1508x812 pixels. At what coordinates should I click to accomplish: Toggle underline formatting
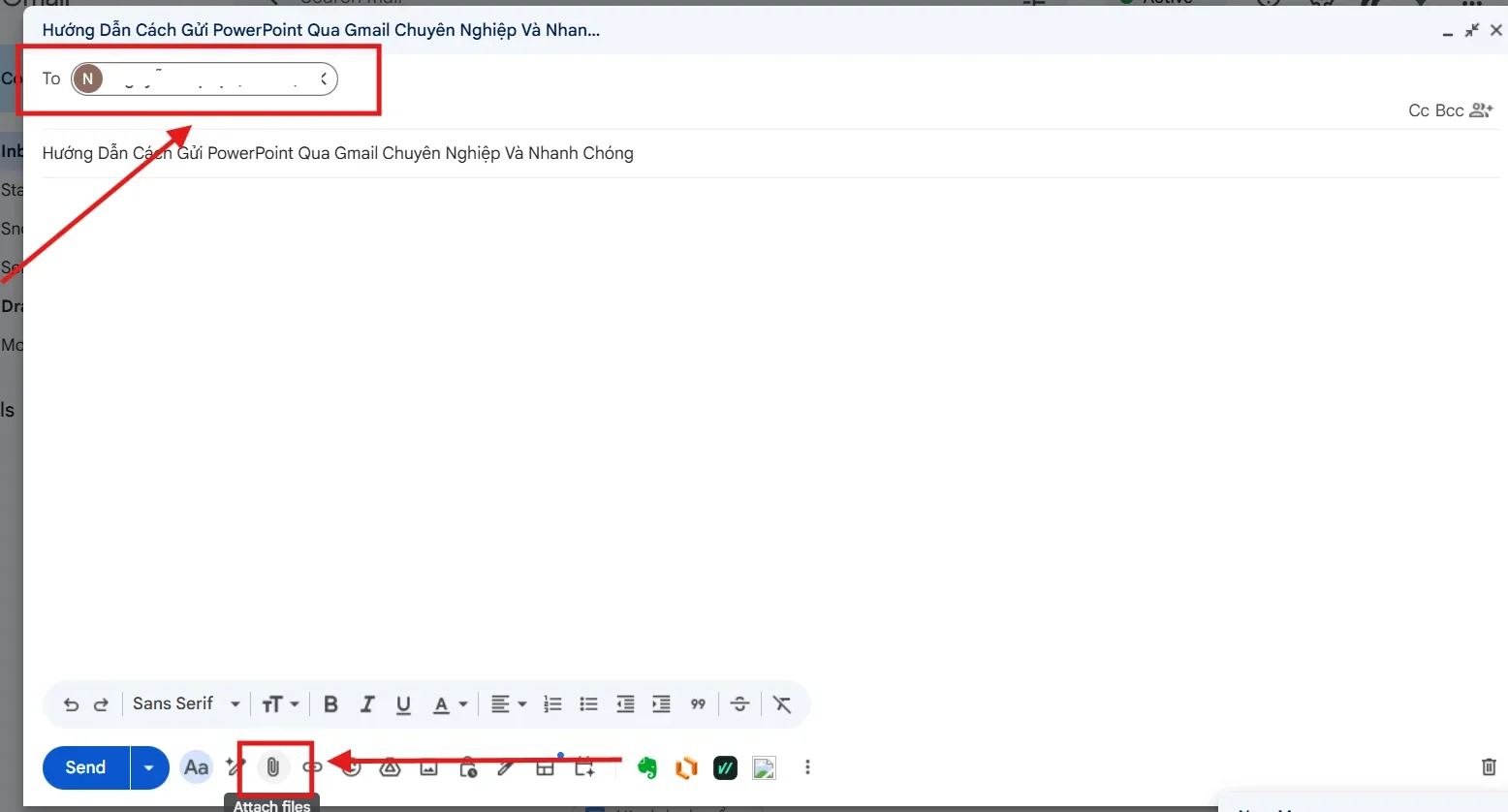click(x=403, y=704)
